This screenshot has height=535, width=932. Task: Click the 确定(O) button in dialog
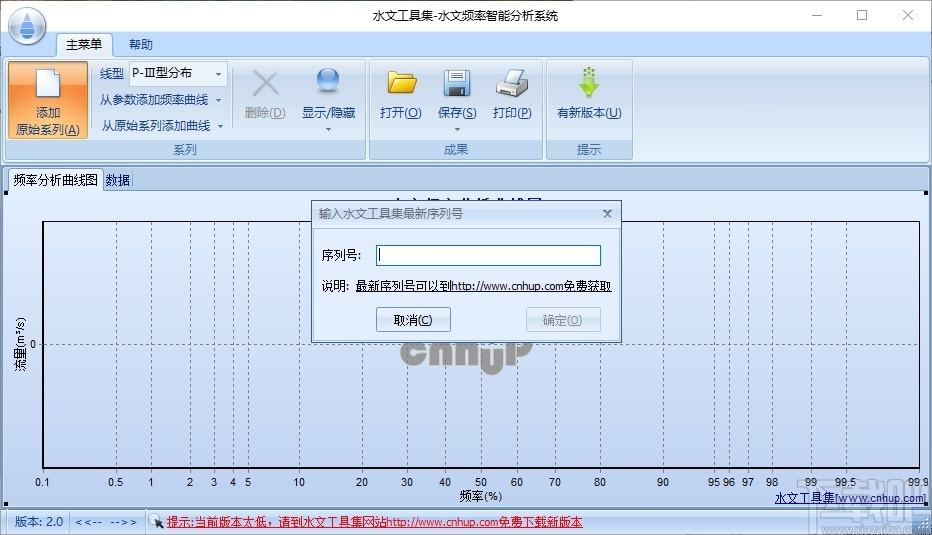563,320
